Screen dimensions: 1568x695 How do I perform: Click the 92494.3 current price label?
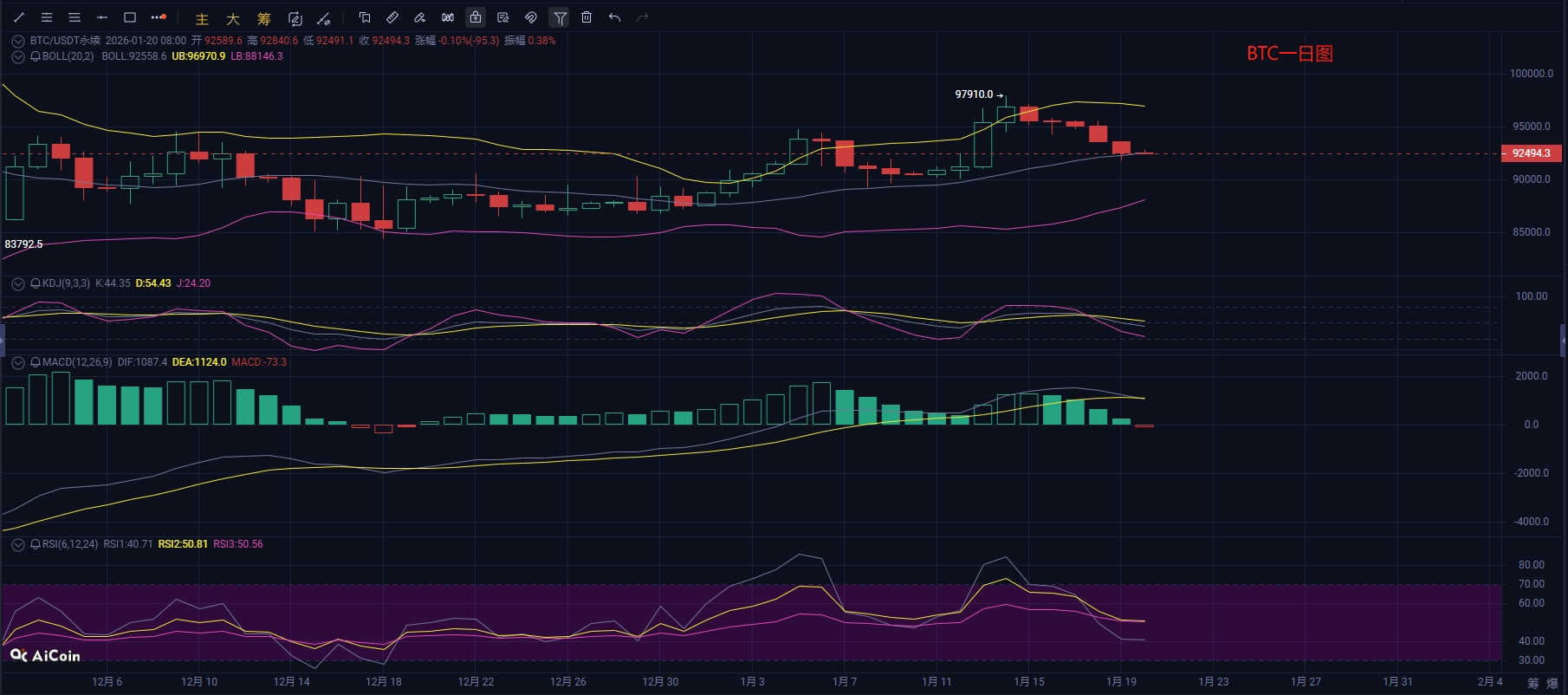tap(1531, 153)
